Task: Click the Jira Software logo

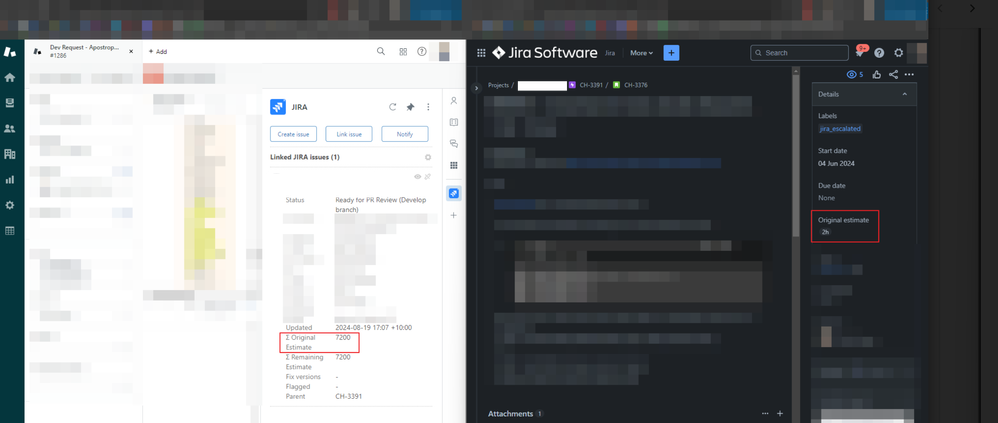Action: pos(545,53)
